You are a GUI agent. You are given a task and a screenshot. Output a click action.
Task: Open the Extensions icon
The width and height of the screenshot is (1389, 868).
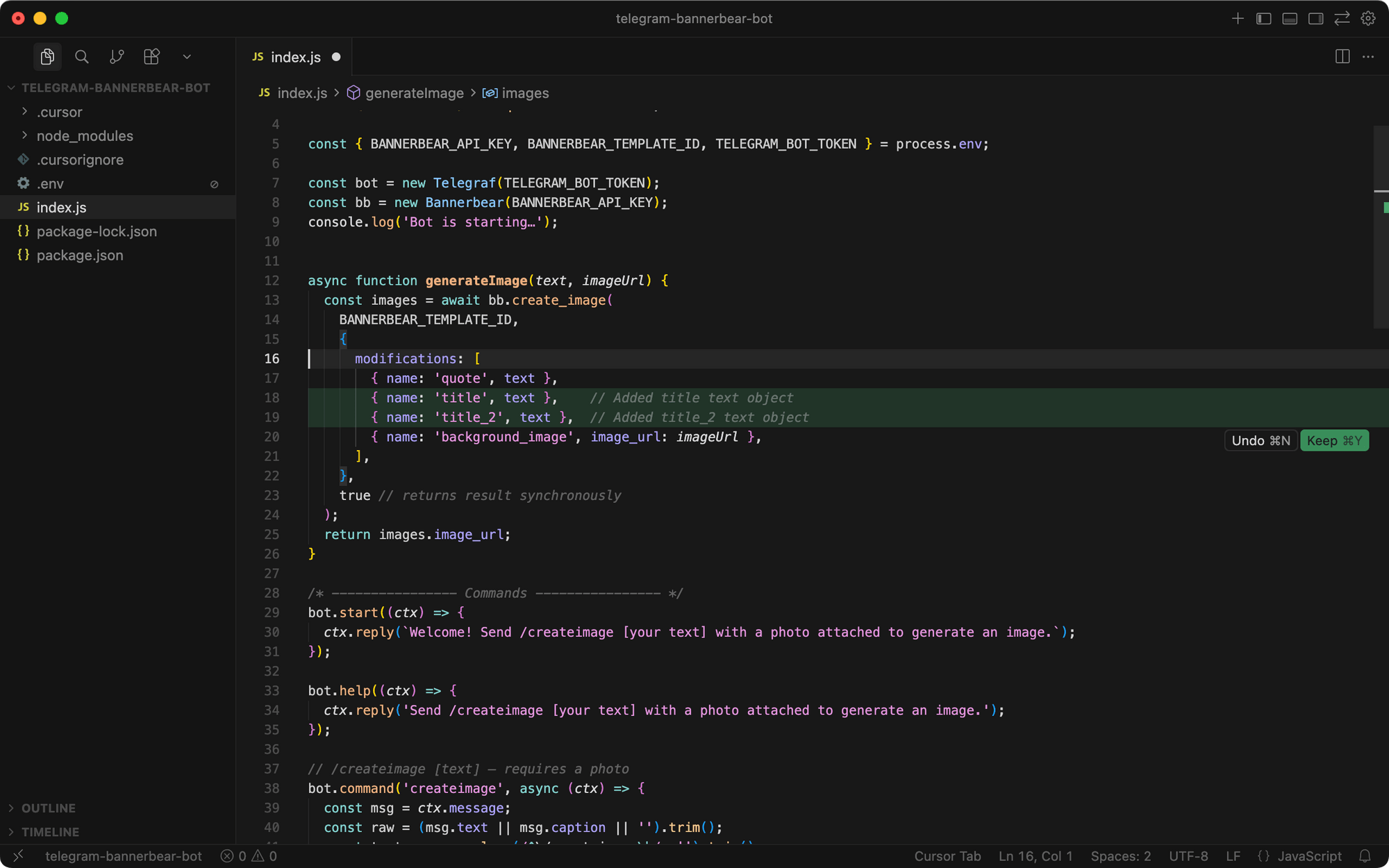tap(151, 57)
